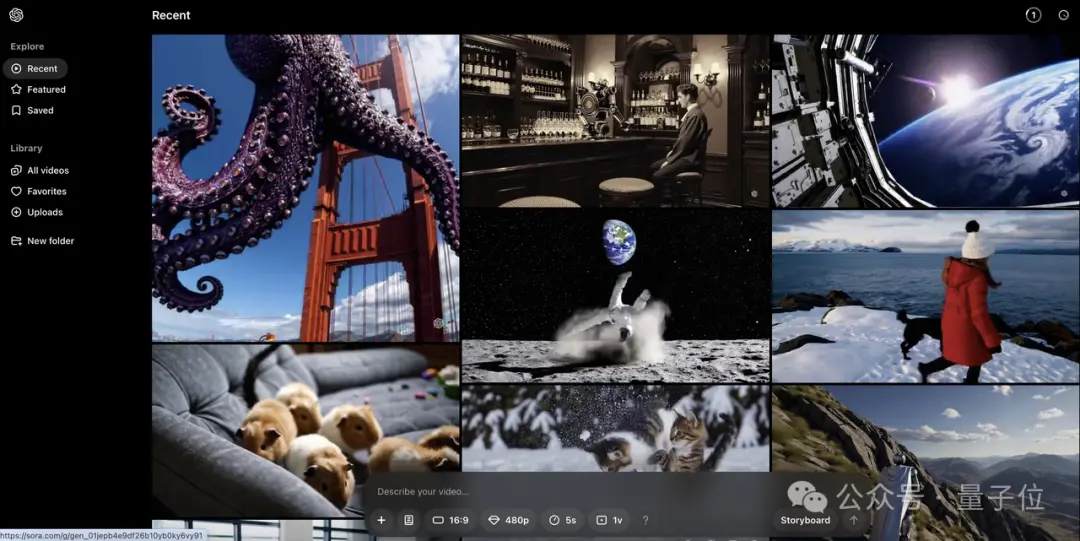Open the 1v variations dropdown
Viewport: 1080px width, 541px height.
(x=610, y=520)
